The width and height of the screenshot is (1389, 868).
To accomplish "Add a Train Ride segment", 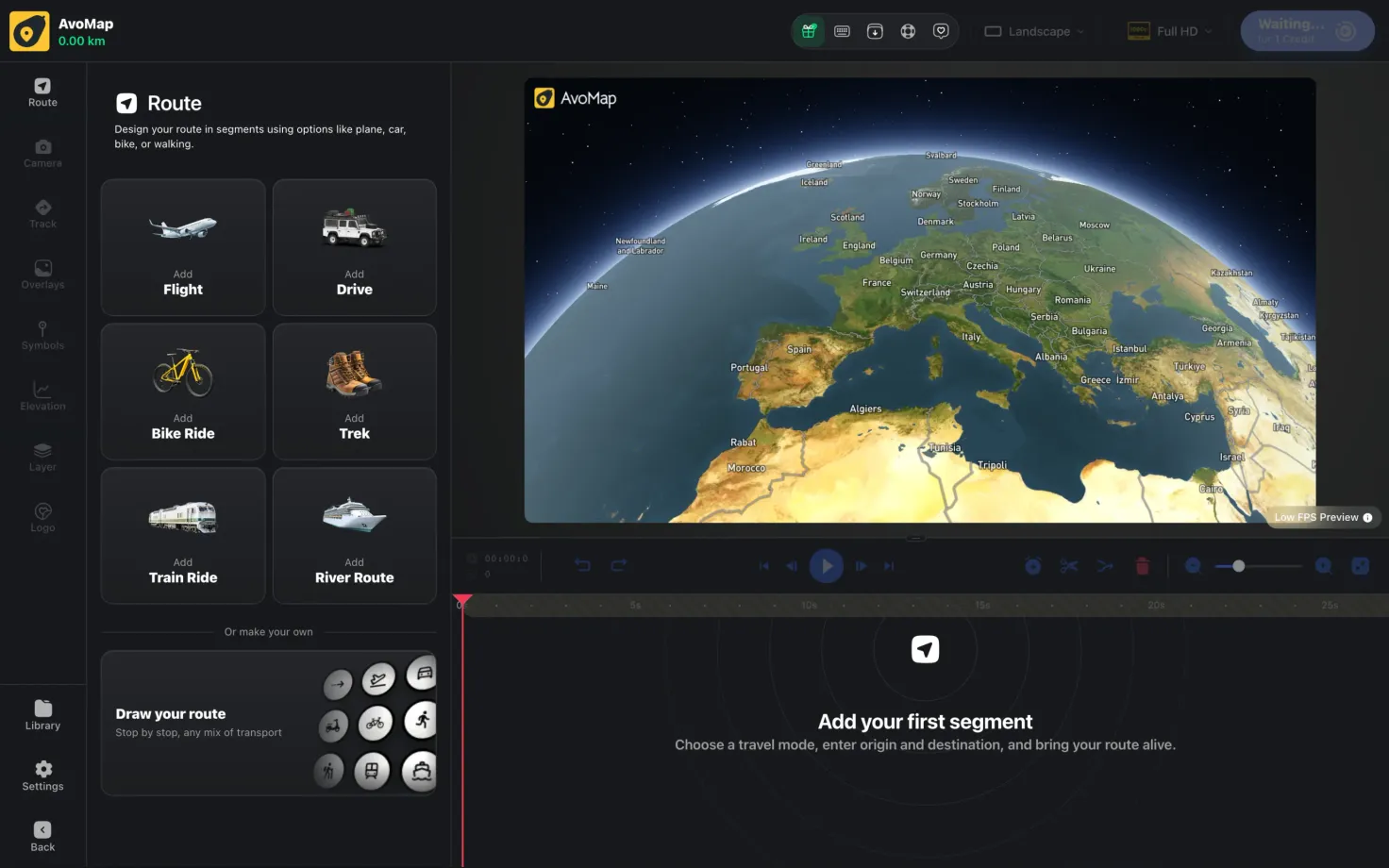I will pos(183,536).
